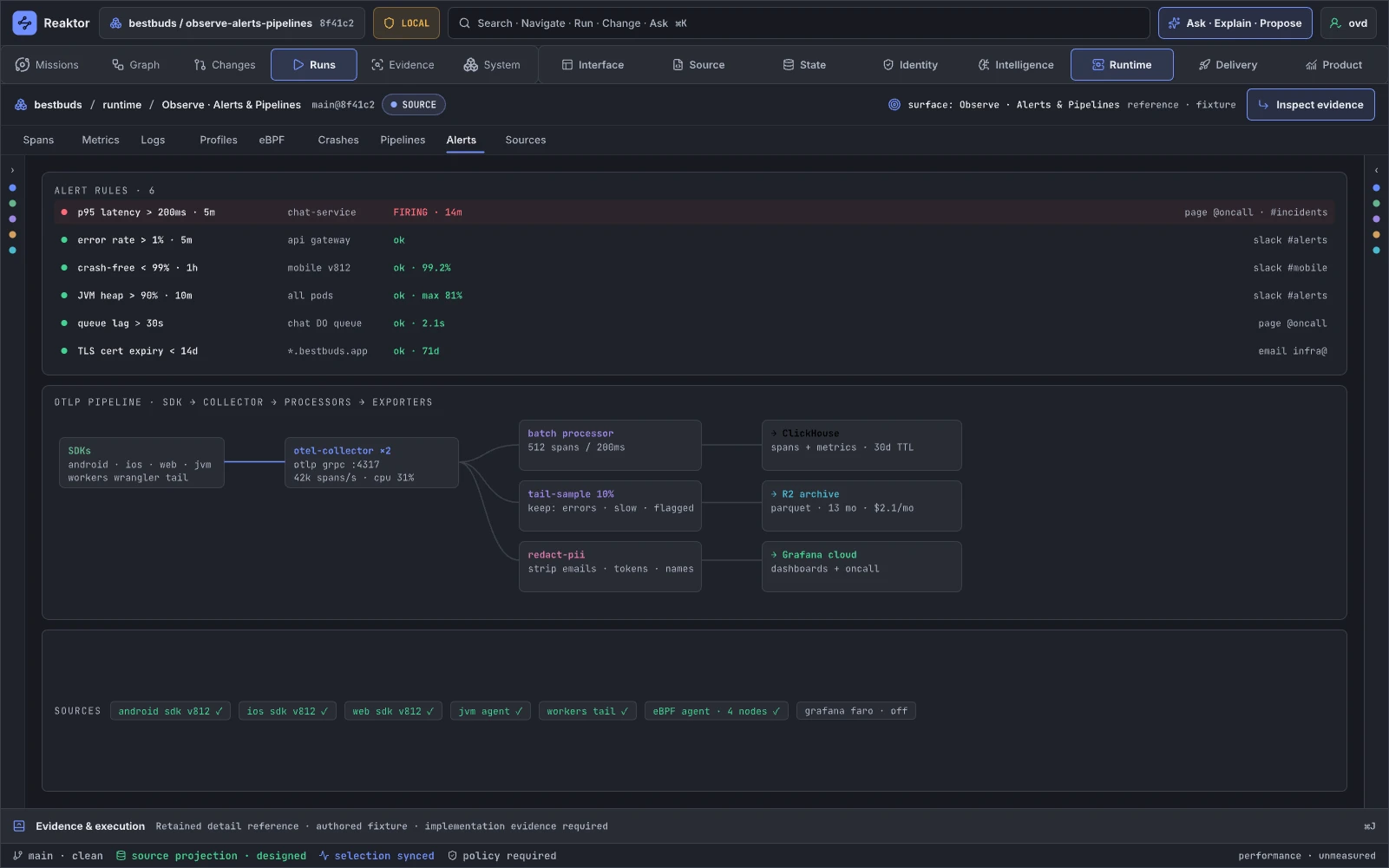Open the 'ovd' user account button
This screenshot has height=868, width=1389.
click(1348, 23)
